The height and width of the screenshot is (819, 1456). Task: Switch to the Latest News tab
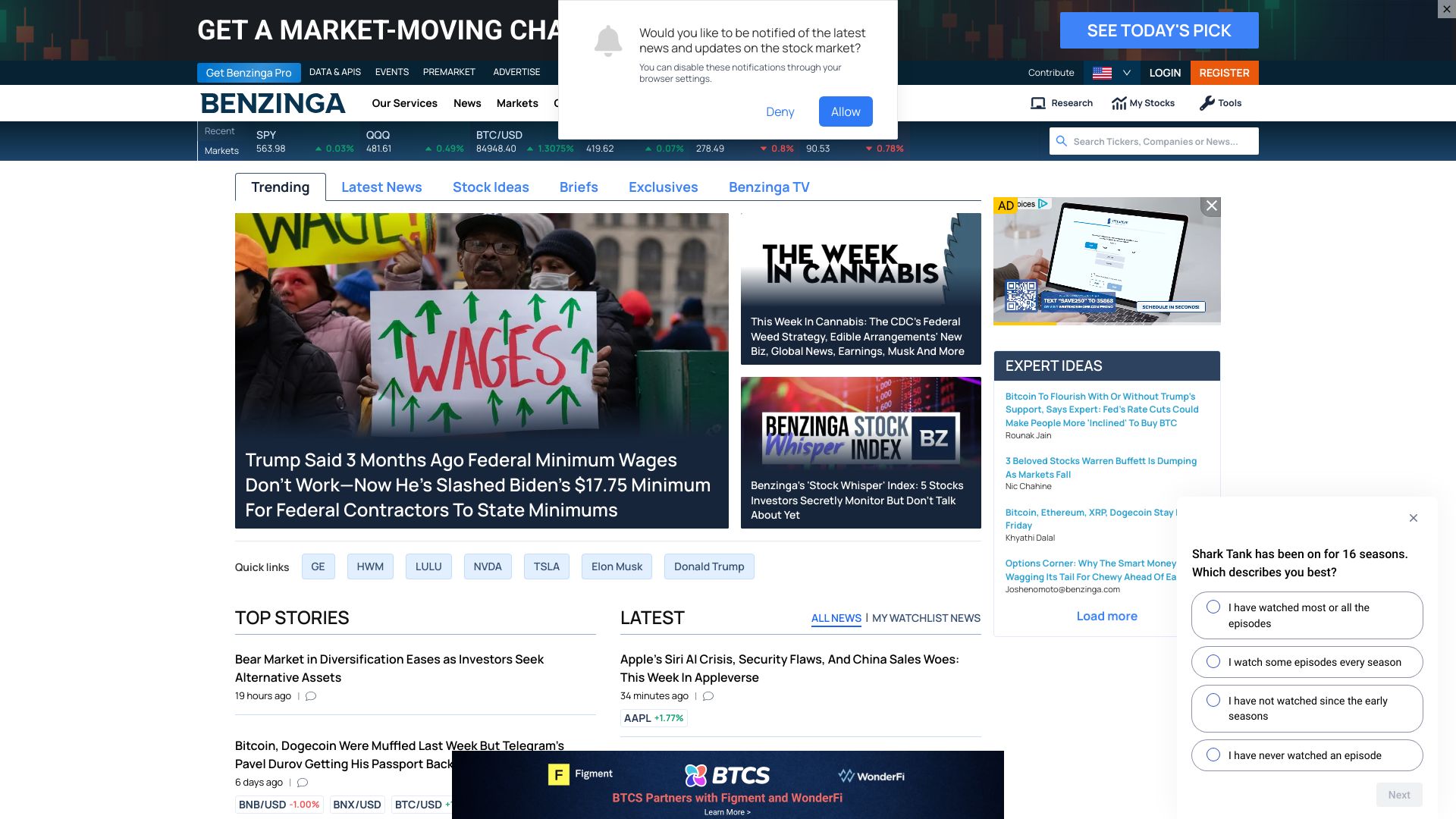[381, 187]
